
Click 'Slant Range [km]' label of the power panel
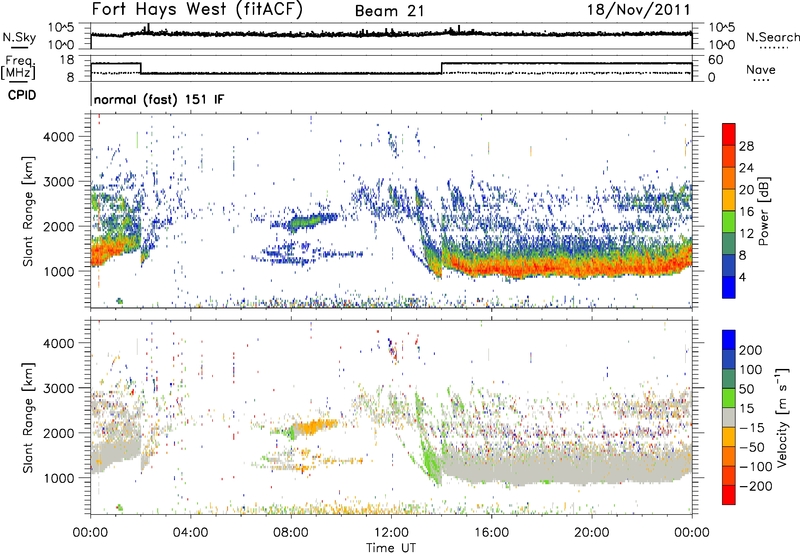[x=28, y=211]
